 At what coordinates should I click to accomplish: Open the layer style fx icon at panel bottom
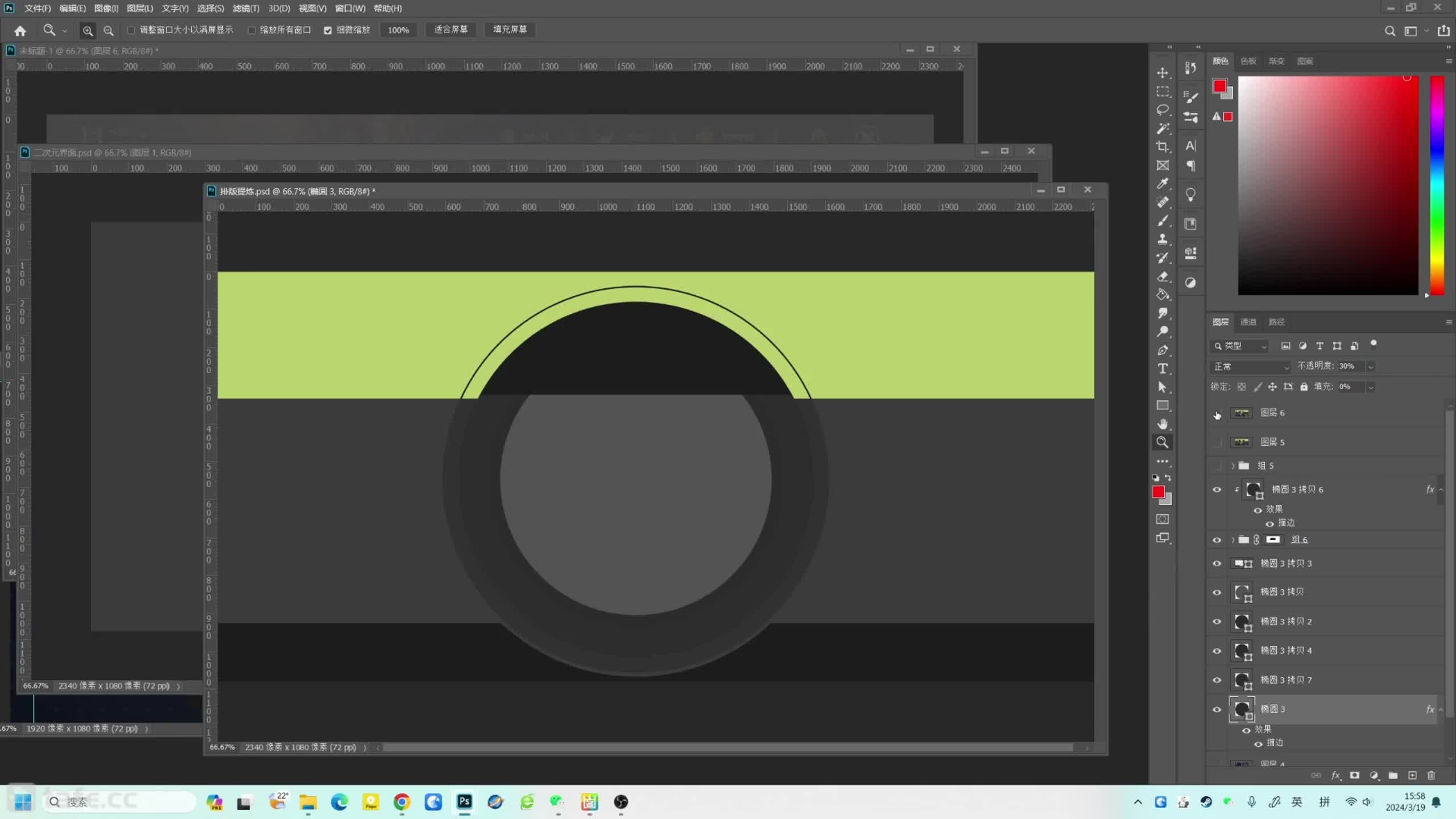click(x=1336, y=775)
